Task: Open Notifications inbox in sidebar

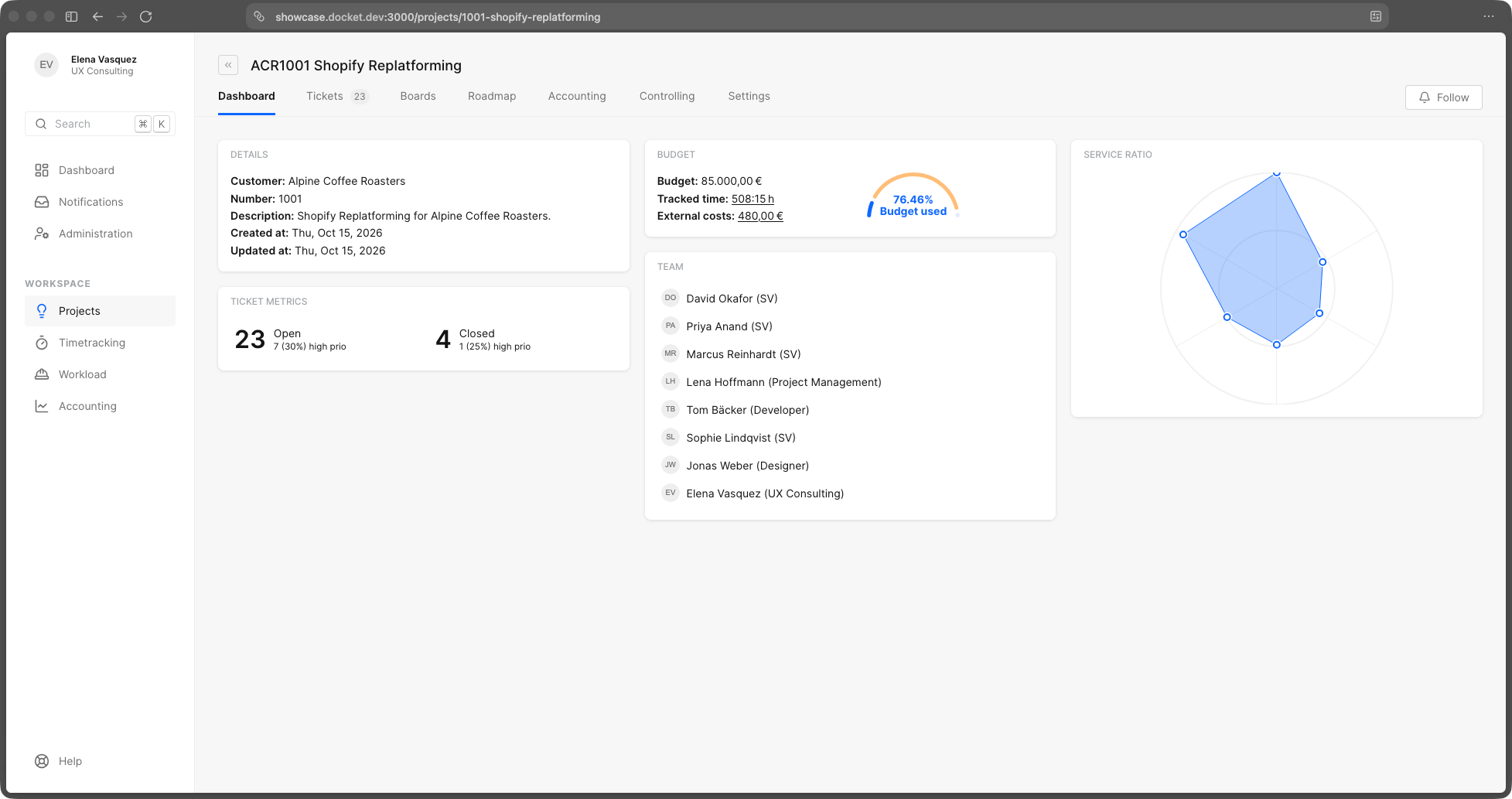Action: coord(100,202)
